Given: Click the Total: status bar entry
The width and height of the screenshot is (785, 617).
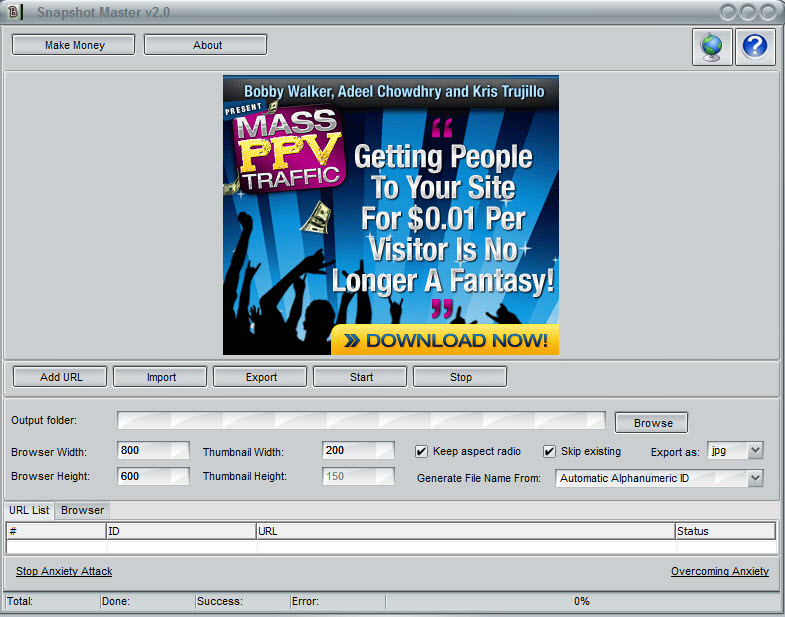Looking at the screenshot, I should tap(52, 601).
